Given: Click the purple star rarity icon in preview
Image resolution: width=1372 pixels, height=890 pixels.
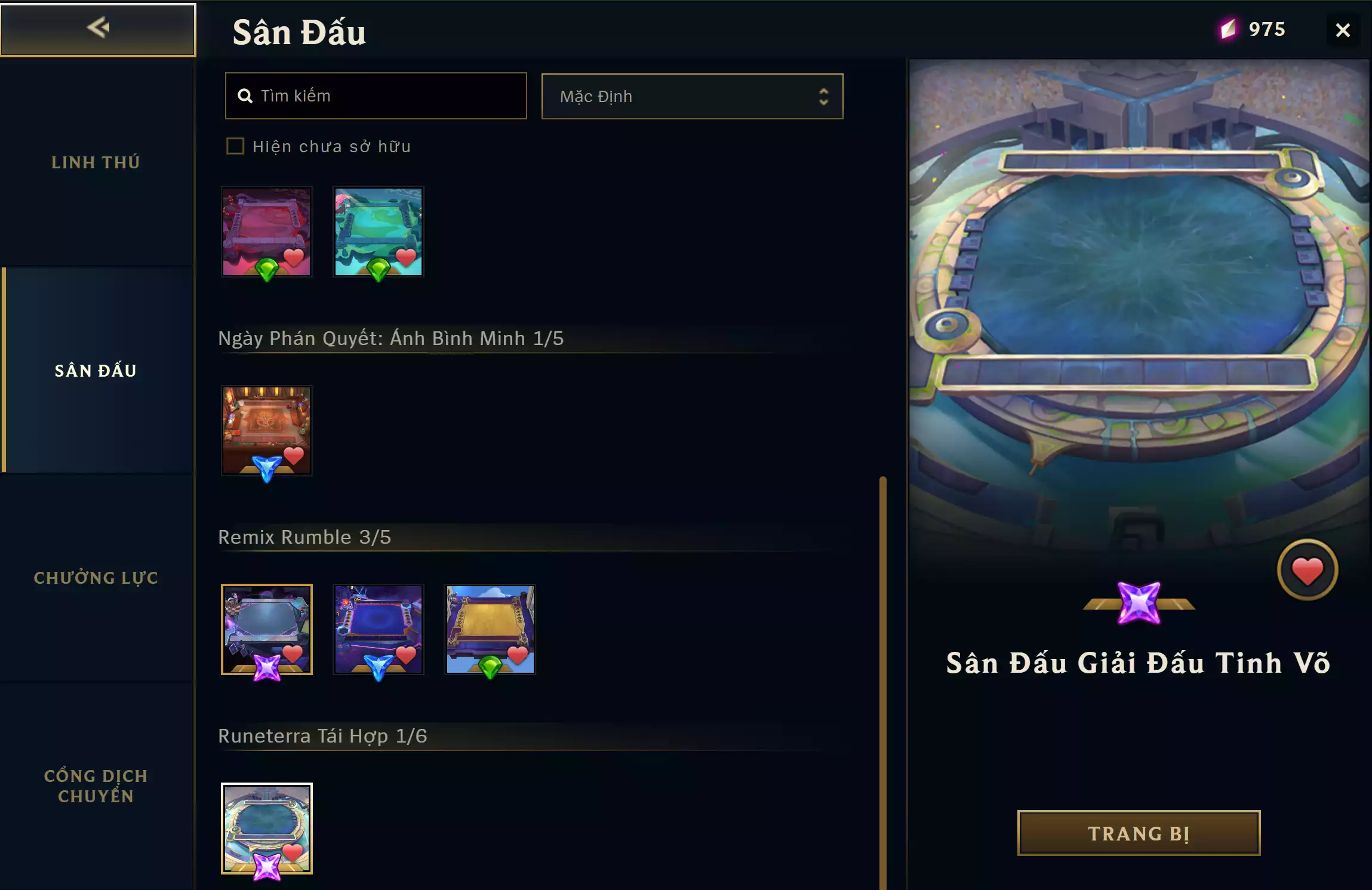Looking at the screenshot, I should (x=1139, y=603).
